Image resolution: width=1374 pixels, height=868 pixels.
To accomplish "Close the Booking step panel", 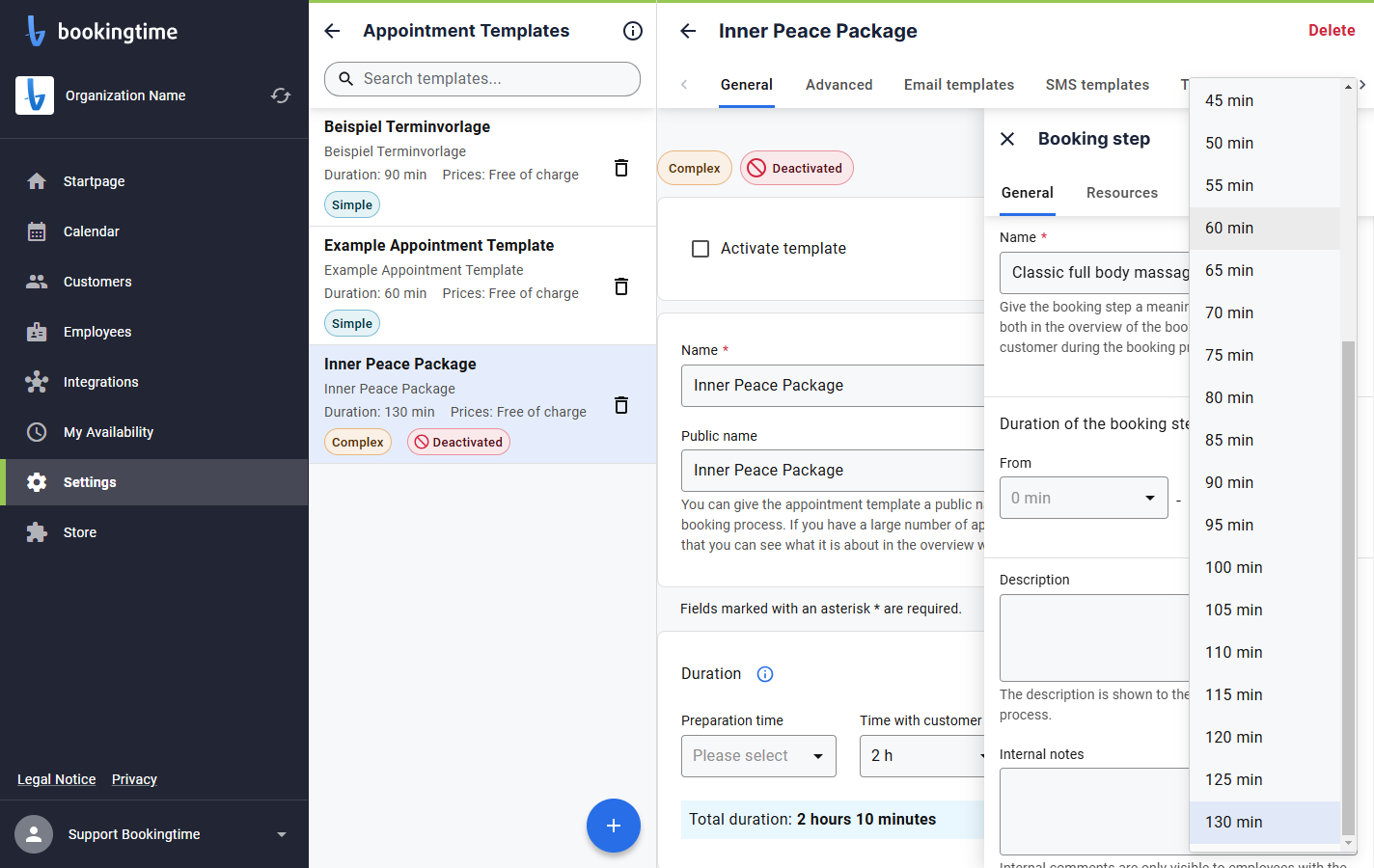I will (x=1007, y=139).
